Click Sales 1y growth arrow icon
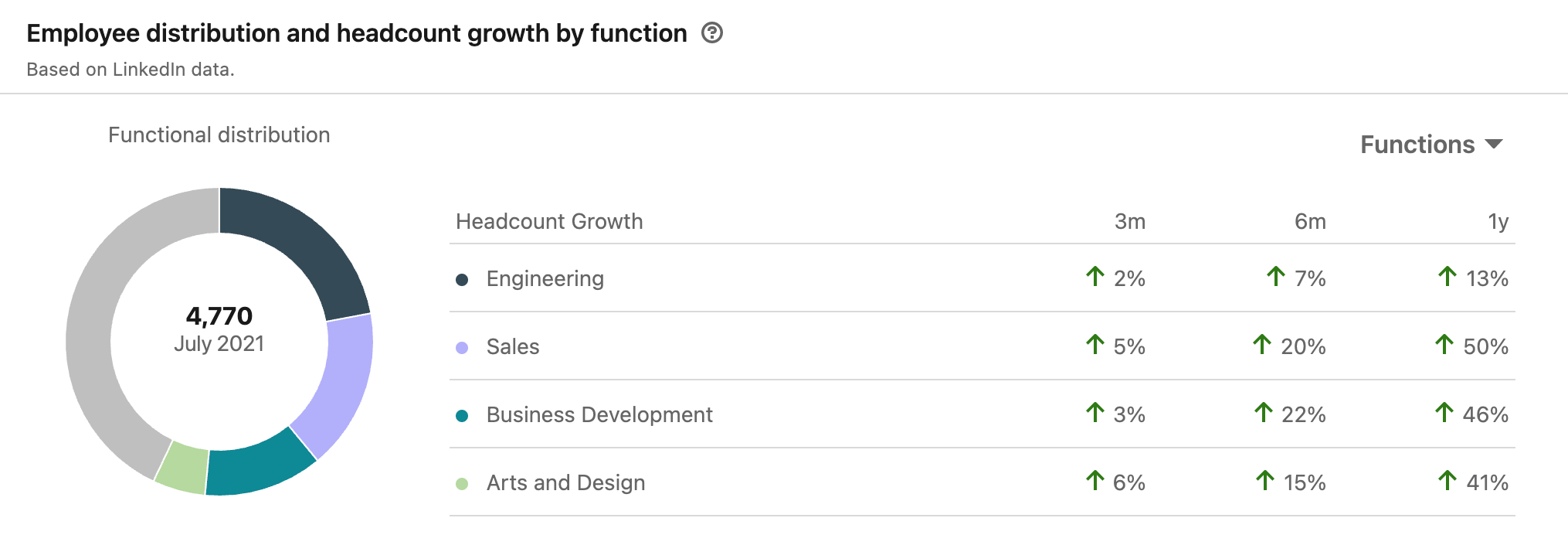Screen dimensions: 1568x552 pyautogui.click(x=1444, y=344)
